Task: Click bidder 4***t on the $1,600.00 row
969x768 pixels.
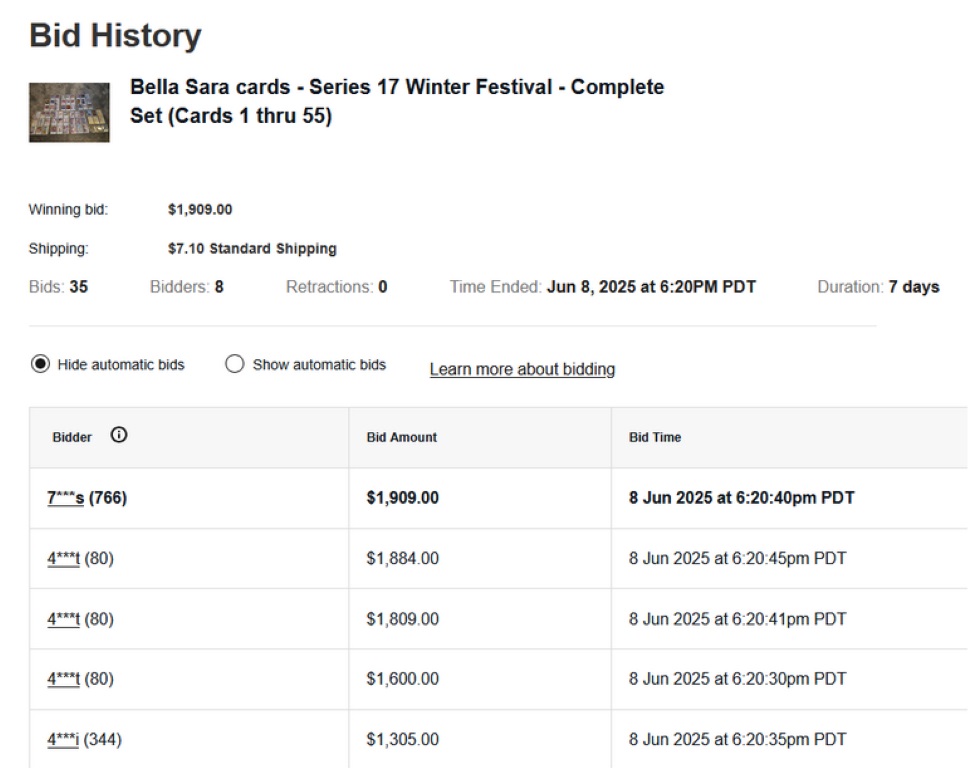Action: (x=63, y=679)
